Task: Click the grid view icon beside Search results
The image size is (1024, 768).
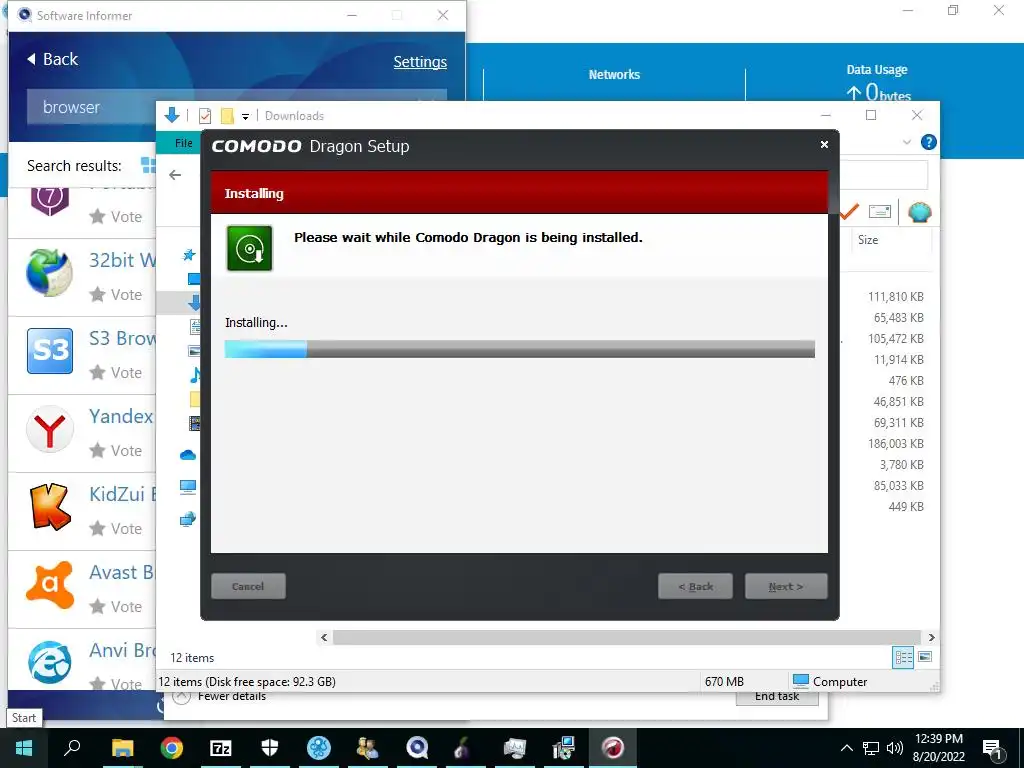Action: (149, 165)
